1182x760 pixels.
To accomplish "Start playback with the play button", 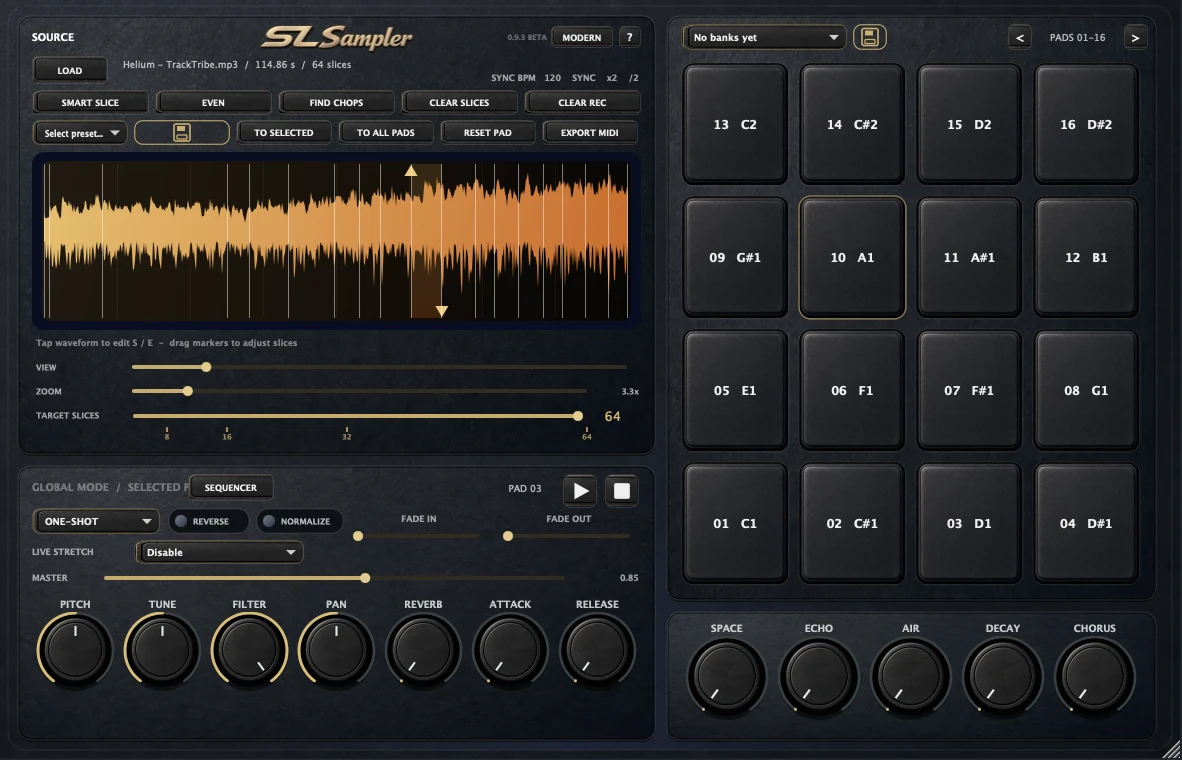I will 580,491.
